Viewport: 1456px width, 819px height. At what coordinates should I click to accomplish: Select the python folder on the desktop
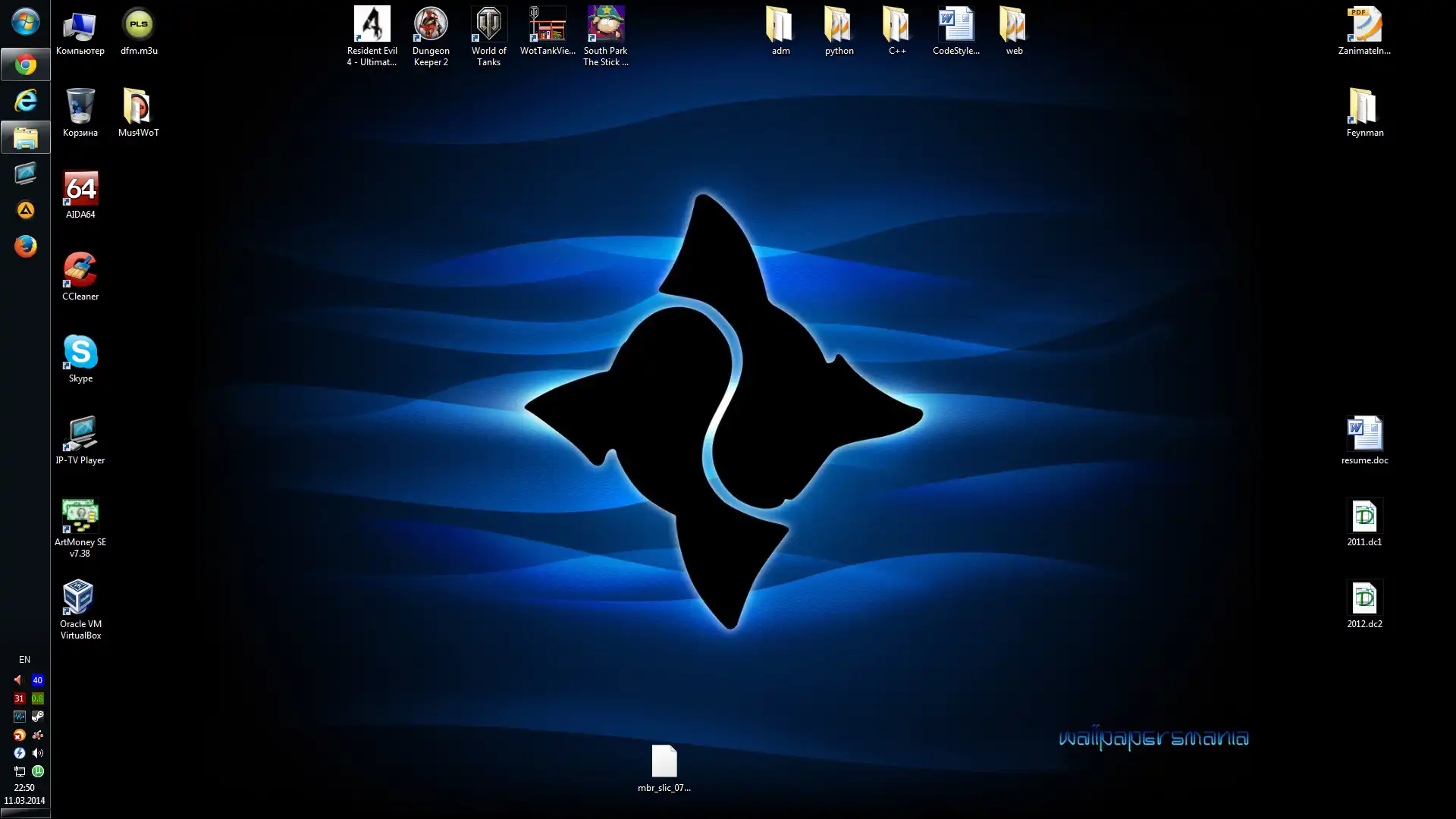pos(839,27)
